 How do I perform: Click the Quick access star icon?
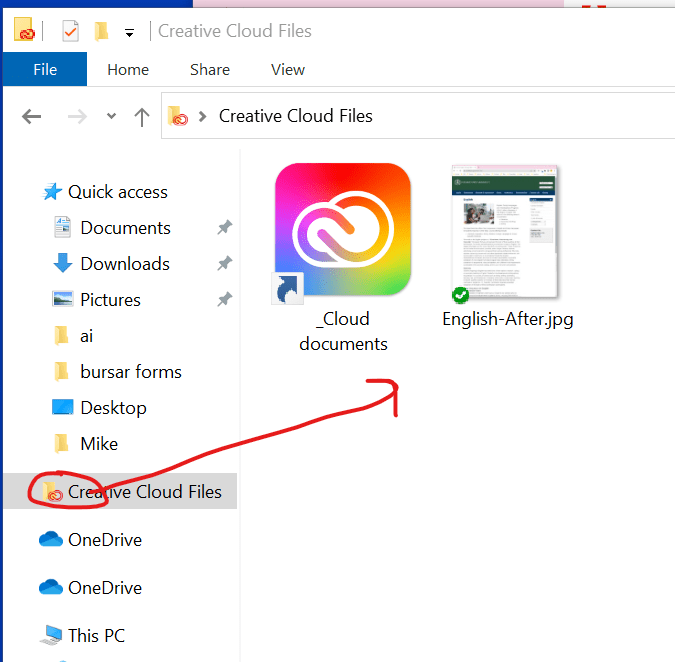point(52,192)
